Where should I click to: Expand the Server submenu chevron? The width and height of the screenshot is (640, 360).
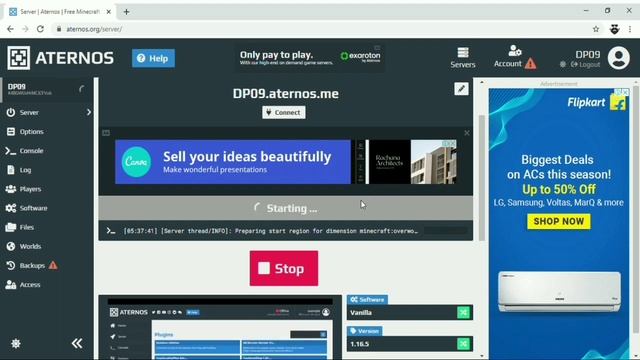coord(89,112)
